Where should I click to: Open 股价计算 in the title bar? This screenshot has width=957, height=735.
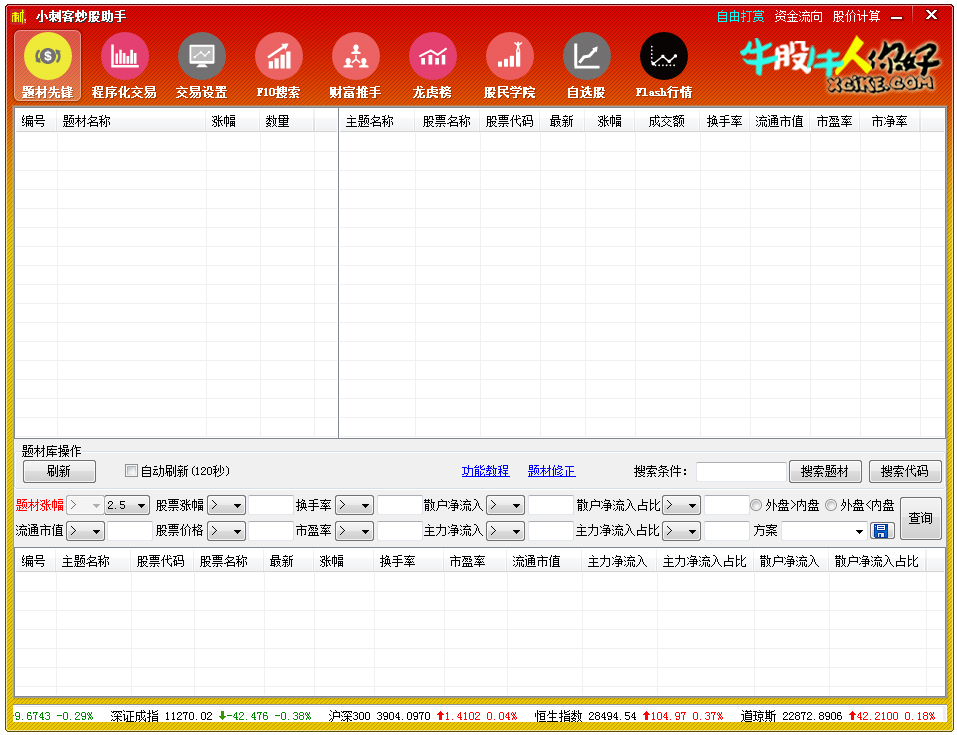click(x=856, y=16)
